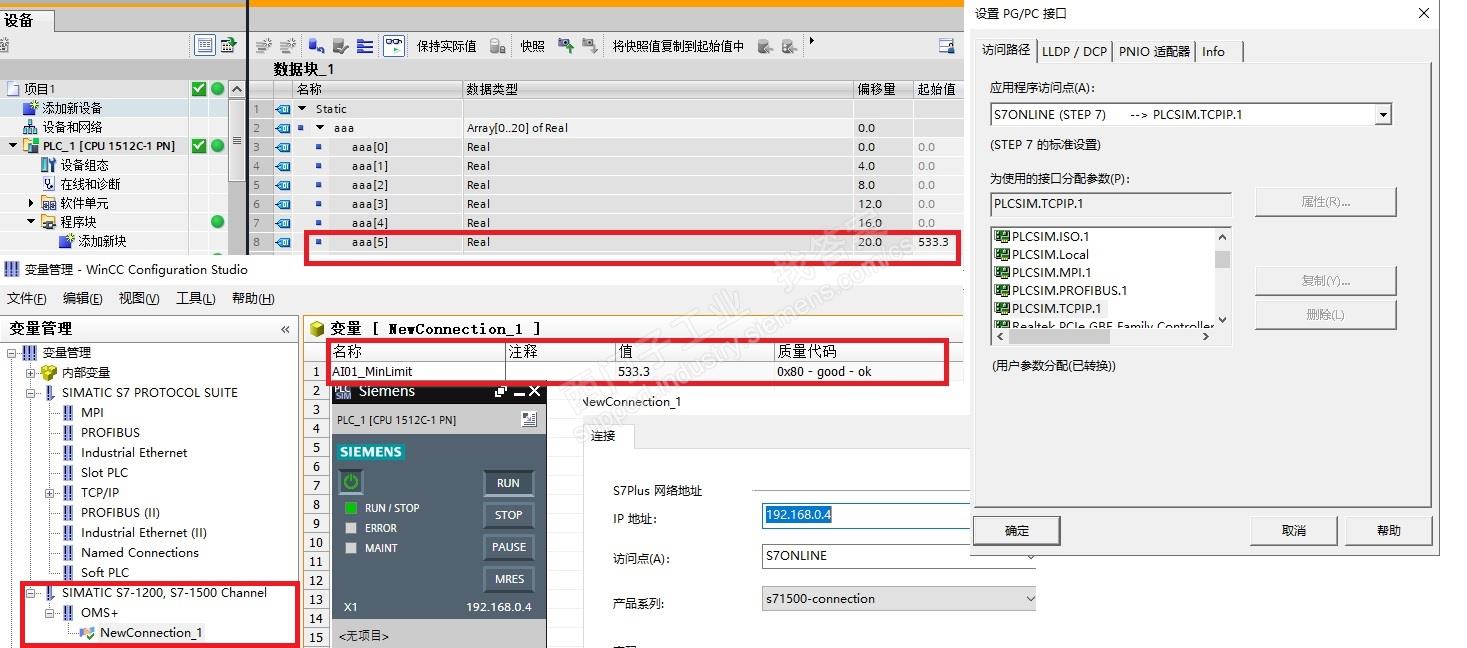Collapse the PLC_1 [CPU 1512C-1 PN] node
Viewport: 1467px width, 648px height.
coord(13,146)
